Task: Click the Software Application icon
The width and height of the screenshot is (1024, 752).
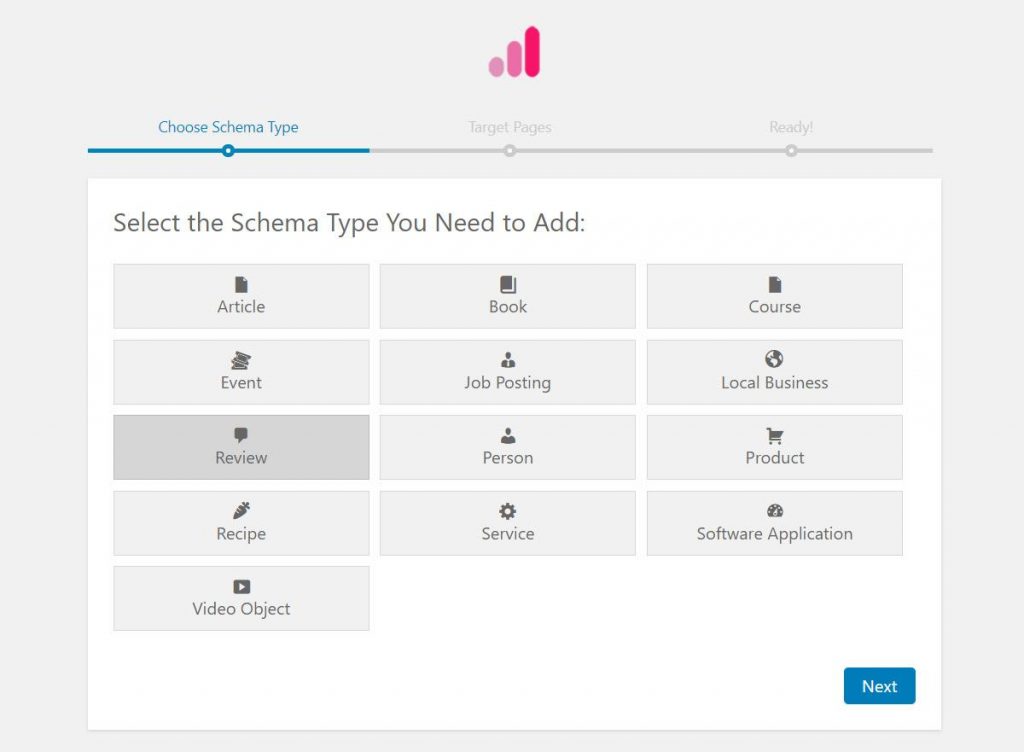Action: (774, 511)
